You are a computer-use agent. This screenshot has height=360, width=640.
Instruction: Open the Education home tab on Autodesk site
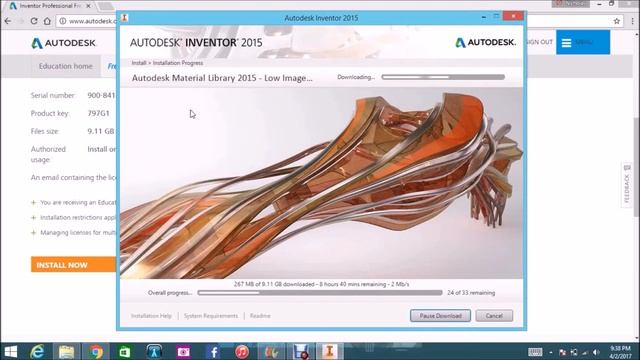point(65,66)
